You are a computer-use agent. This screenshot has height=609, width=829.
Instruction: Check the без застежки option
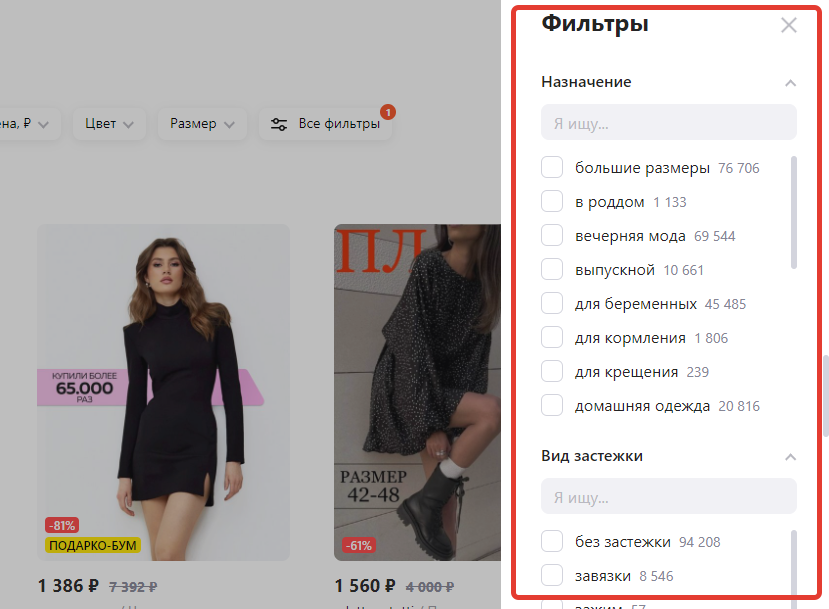pyautogui.click(x=551, y=541)
